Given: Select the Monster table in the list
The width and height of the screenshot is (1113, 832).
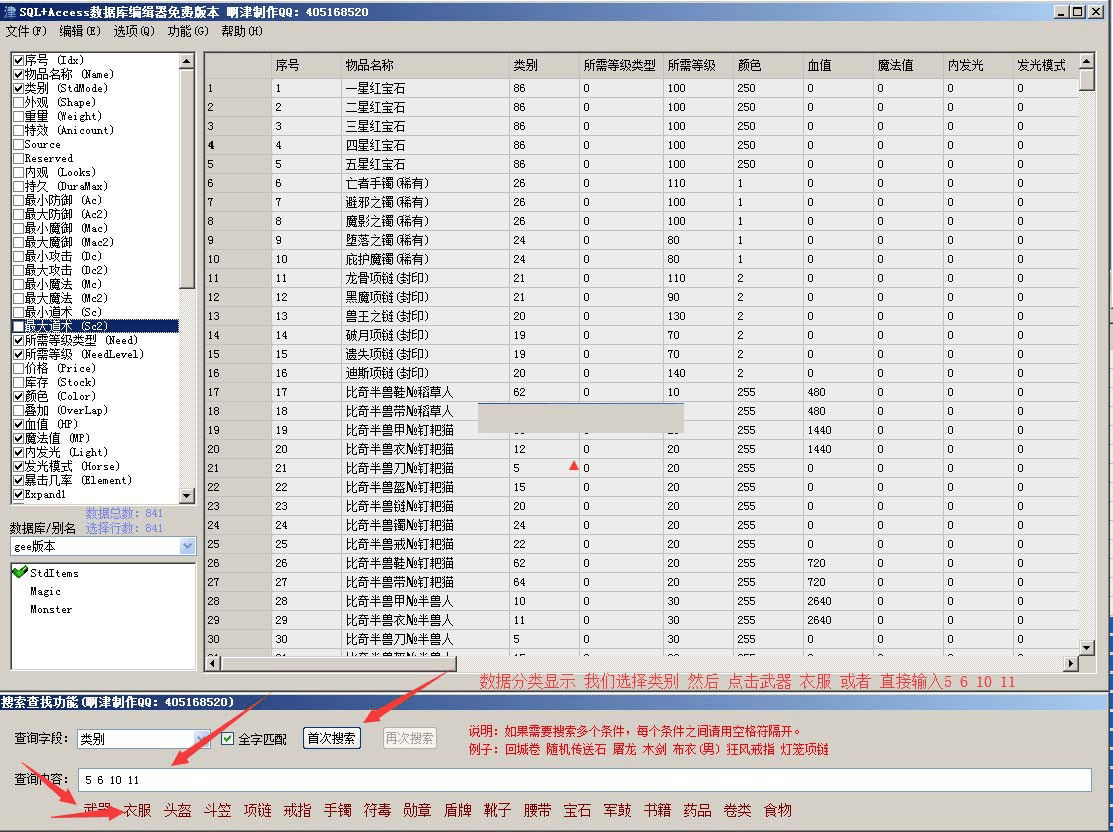Looking at the screenshot, I should click(51, 609).
